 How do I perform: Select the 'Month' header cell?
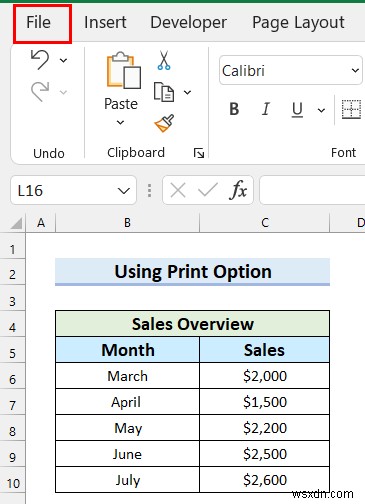click(128, 350)
